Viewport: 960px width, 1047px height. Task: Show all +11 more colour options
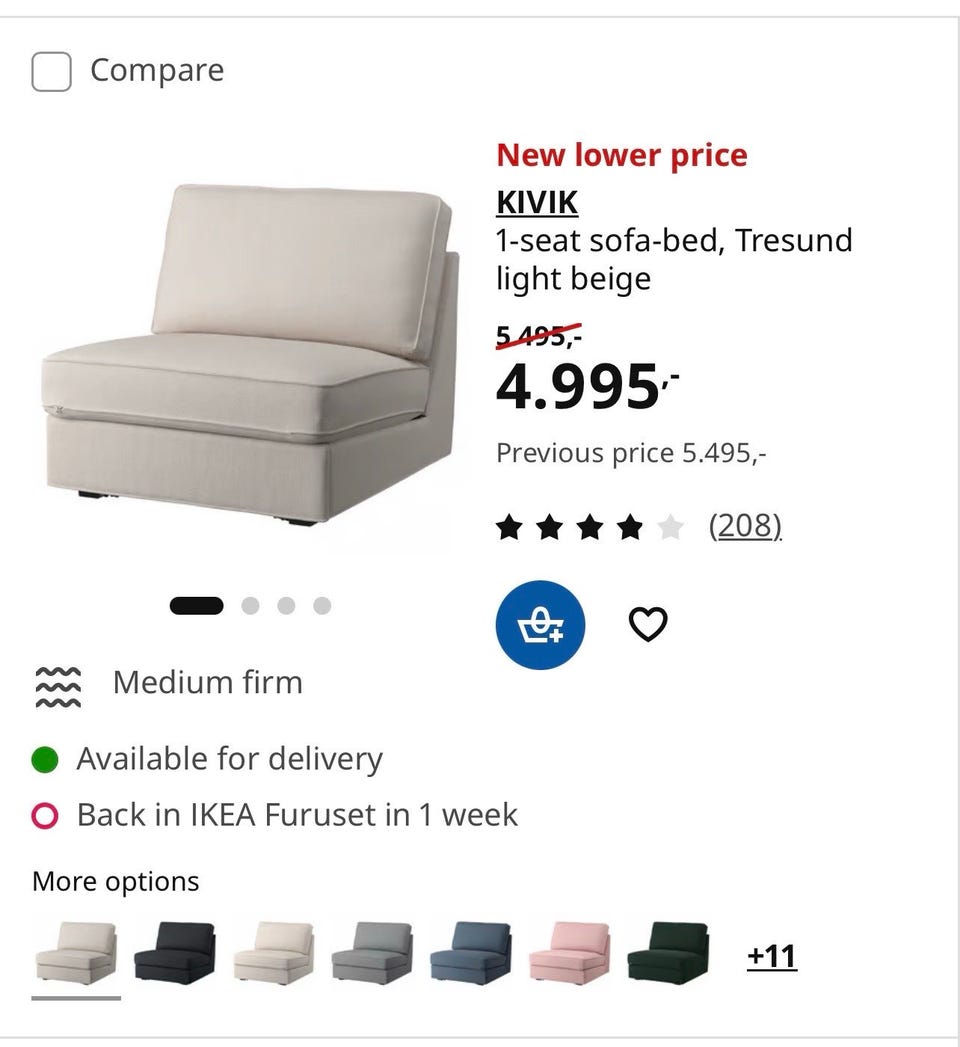pos(772,956)
